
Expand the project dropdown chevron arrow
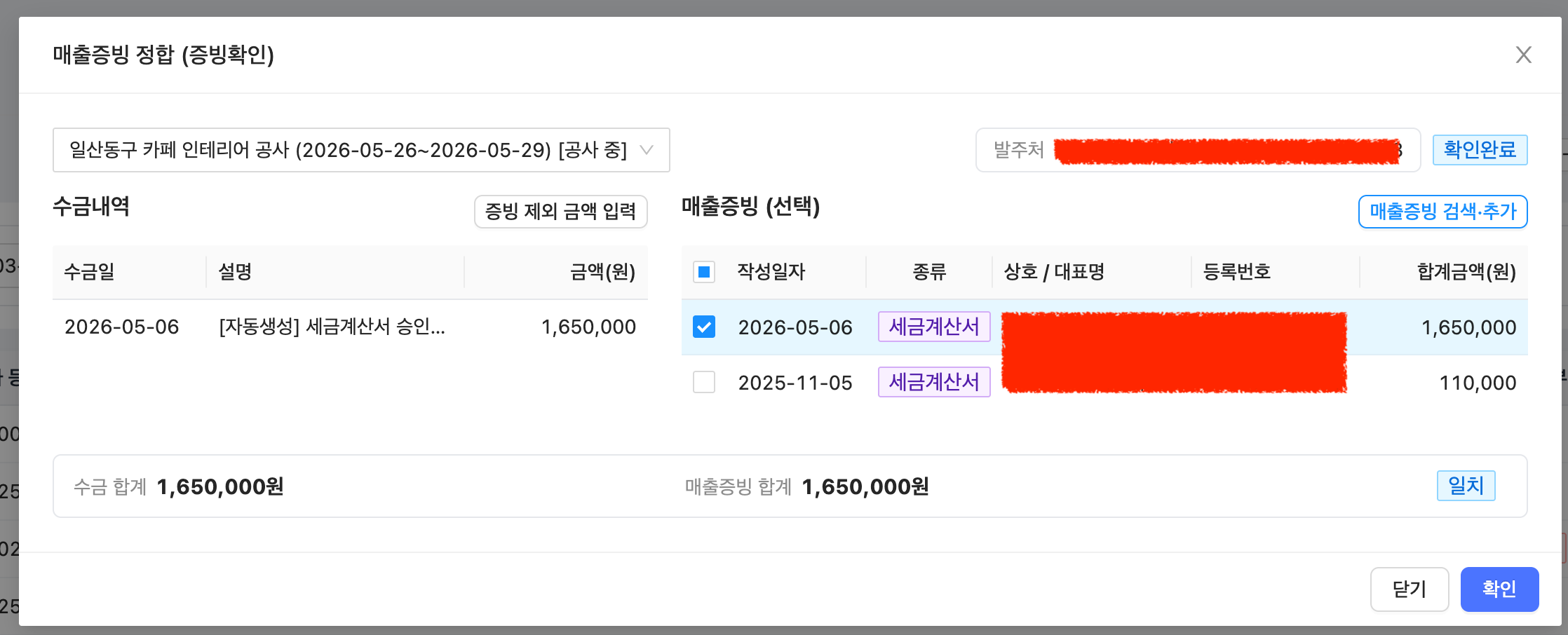[647, 150]
